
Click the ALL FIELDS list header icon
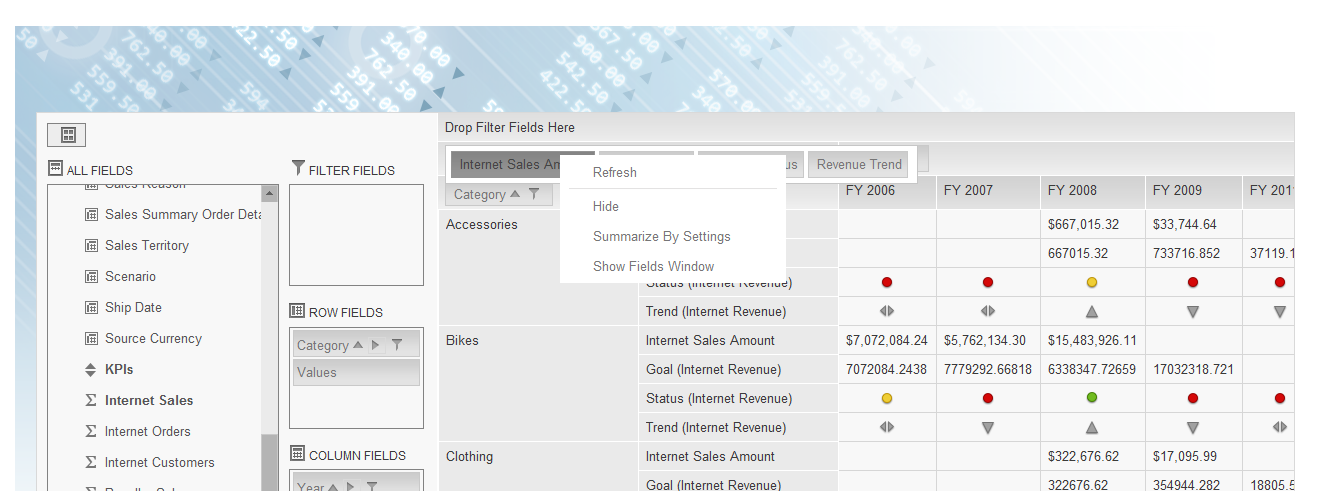tap(55, 169)
